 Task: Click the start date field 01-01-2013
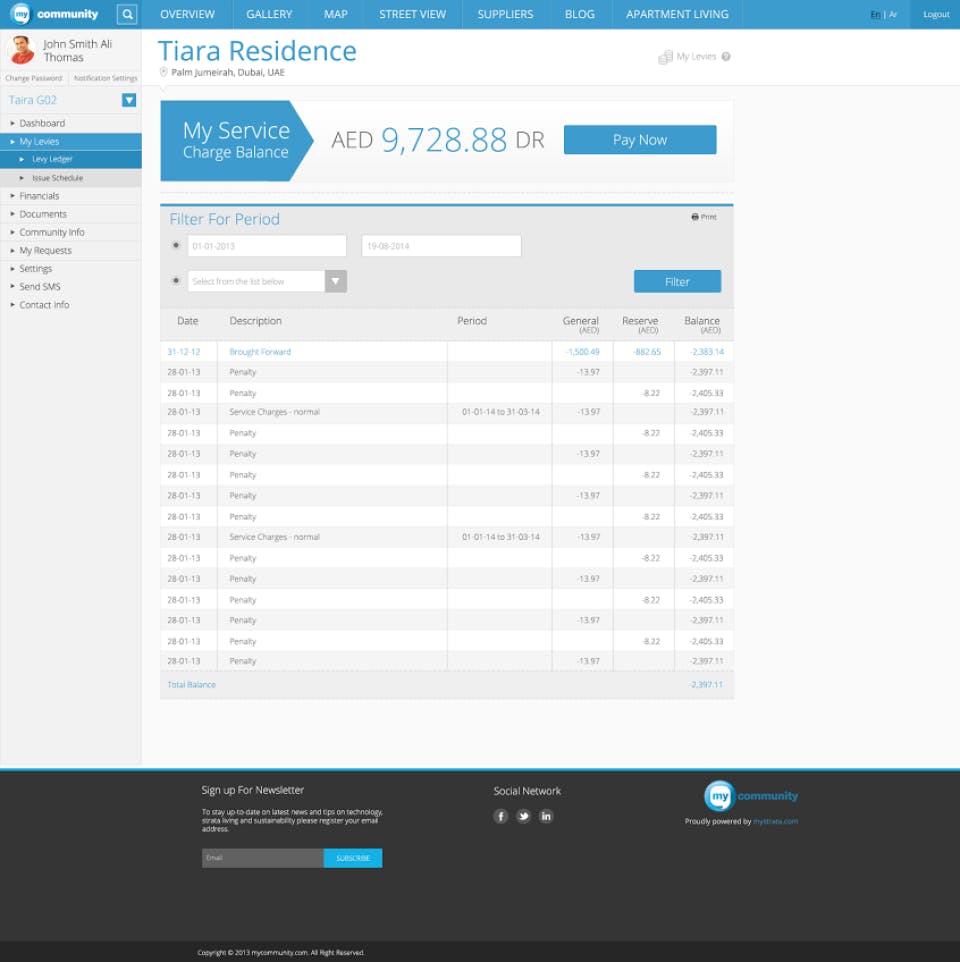(x=267, y=246)
